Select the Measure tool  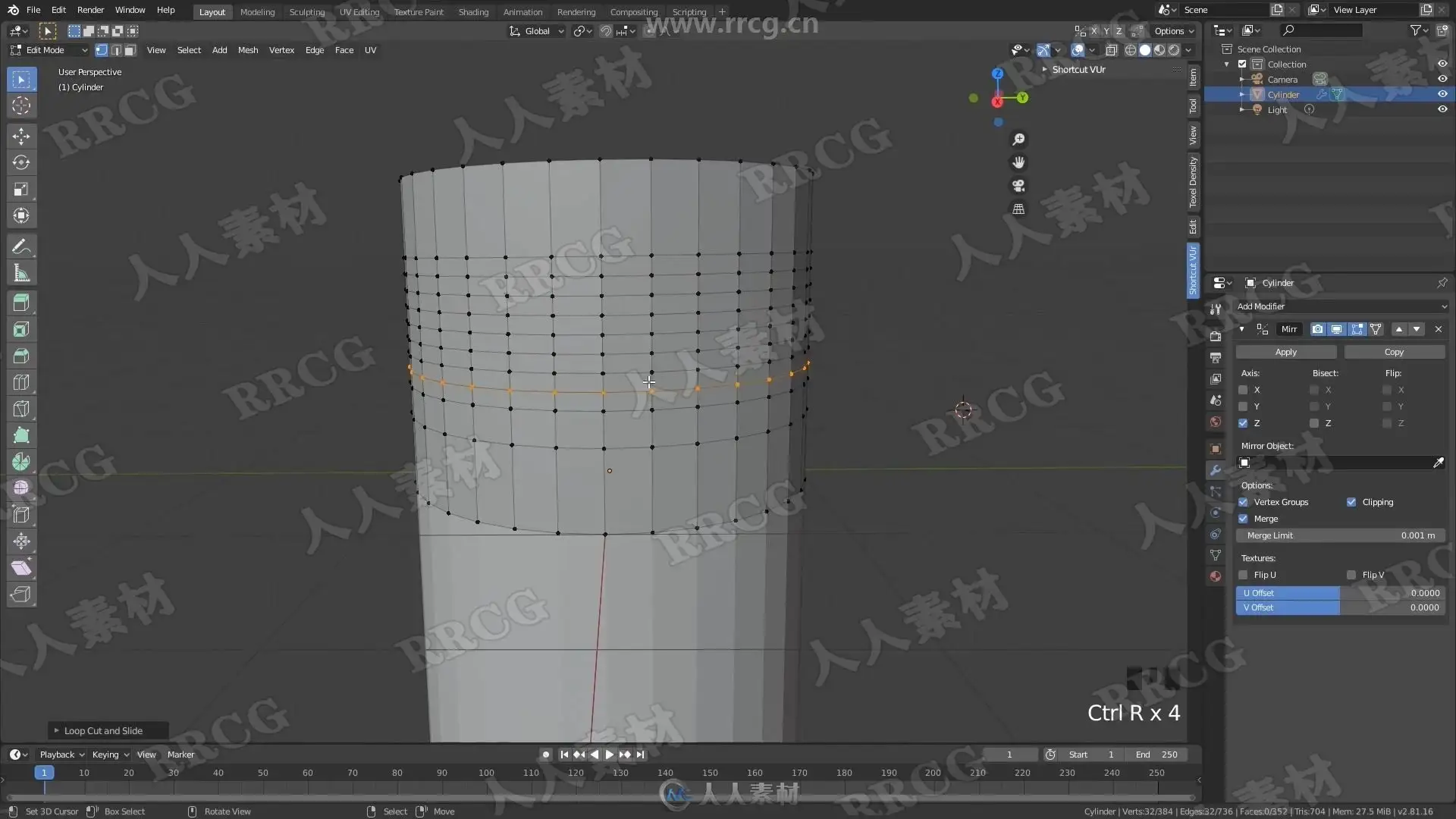(x=21, y=274)
